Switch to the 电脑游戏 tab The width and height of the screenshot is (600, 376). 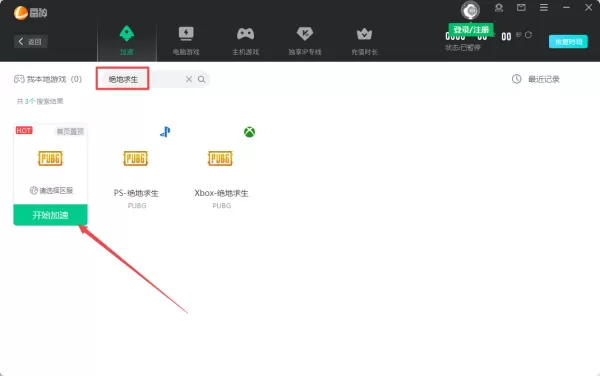coord(186,41)
